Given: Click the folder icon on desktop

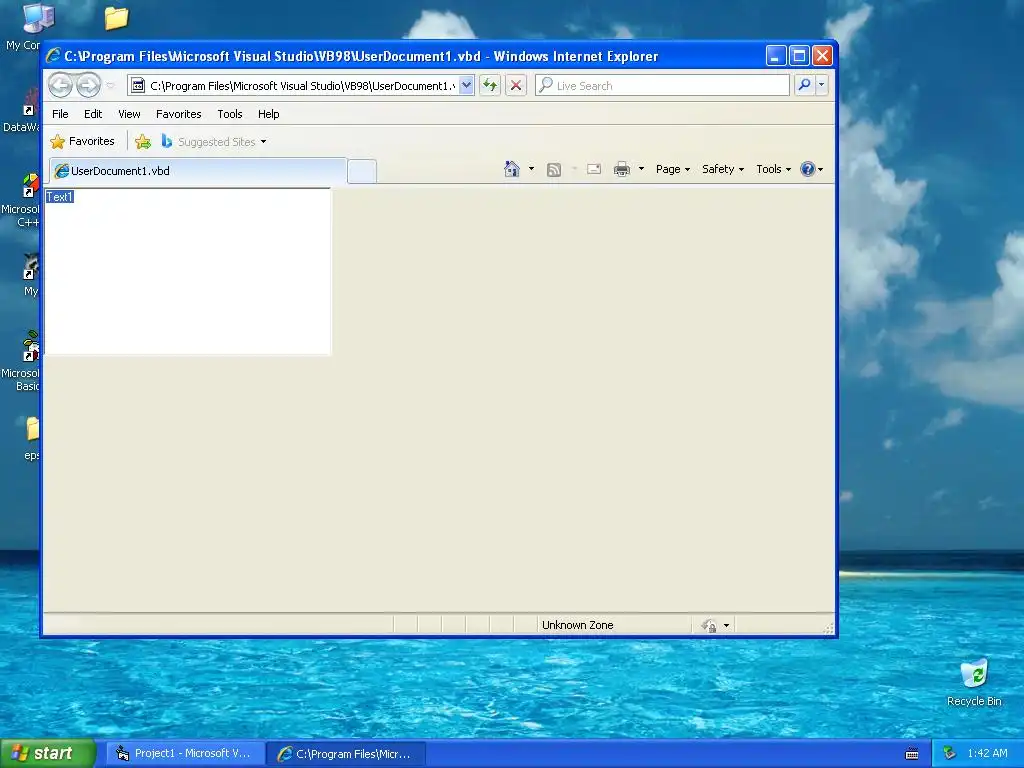Looking at the screenshot, I should pyautogui.click(x=116, y=18).
